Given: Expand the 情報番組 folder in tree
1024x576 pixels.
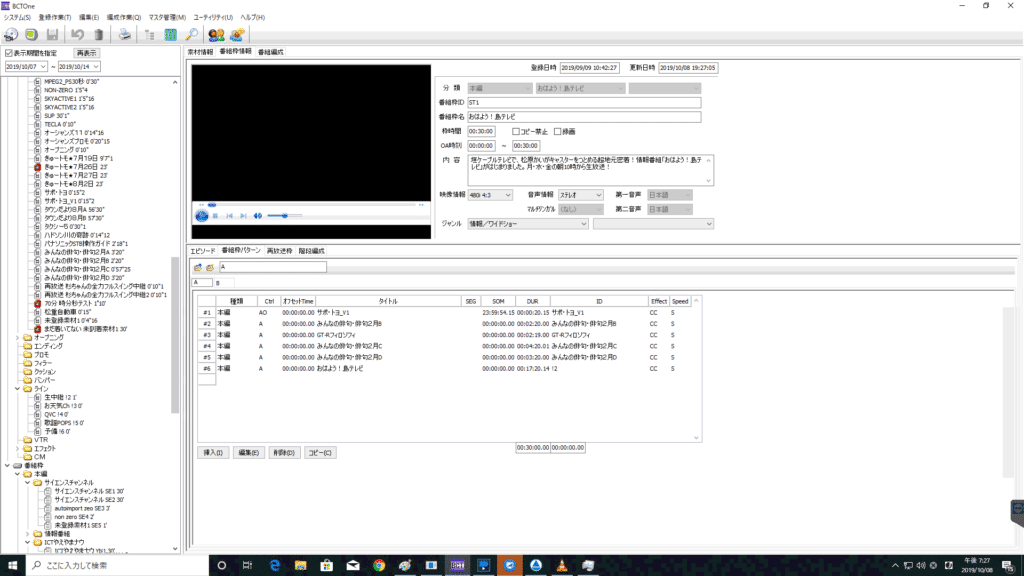Looking at the screenshot, I should (x=27, y=534).
